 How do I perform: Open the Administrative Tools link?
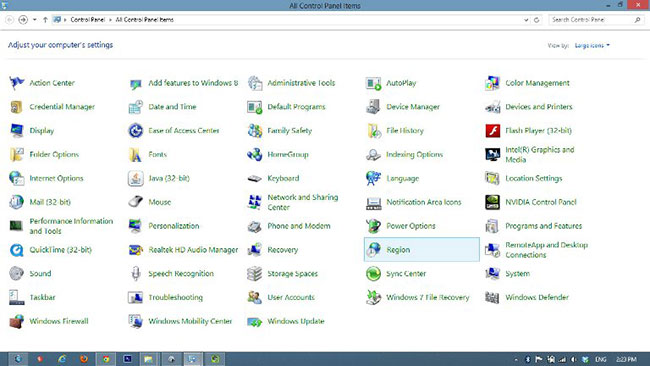coord(301,83)
